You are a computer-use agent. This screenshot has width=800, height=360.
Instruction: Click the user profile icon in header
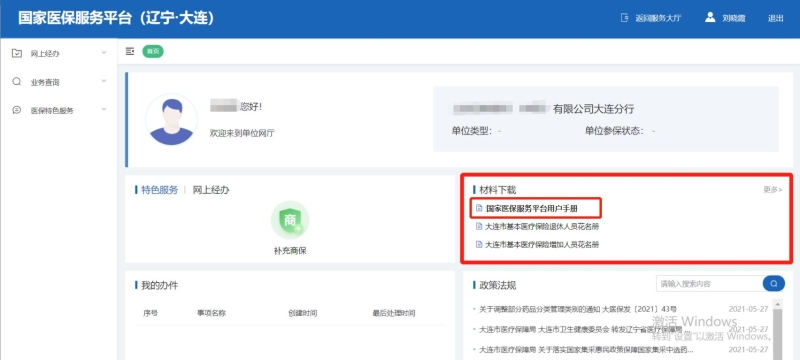710,17
